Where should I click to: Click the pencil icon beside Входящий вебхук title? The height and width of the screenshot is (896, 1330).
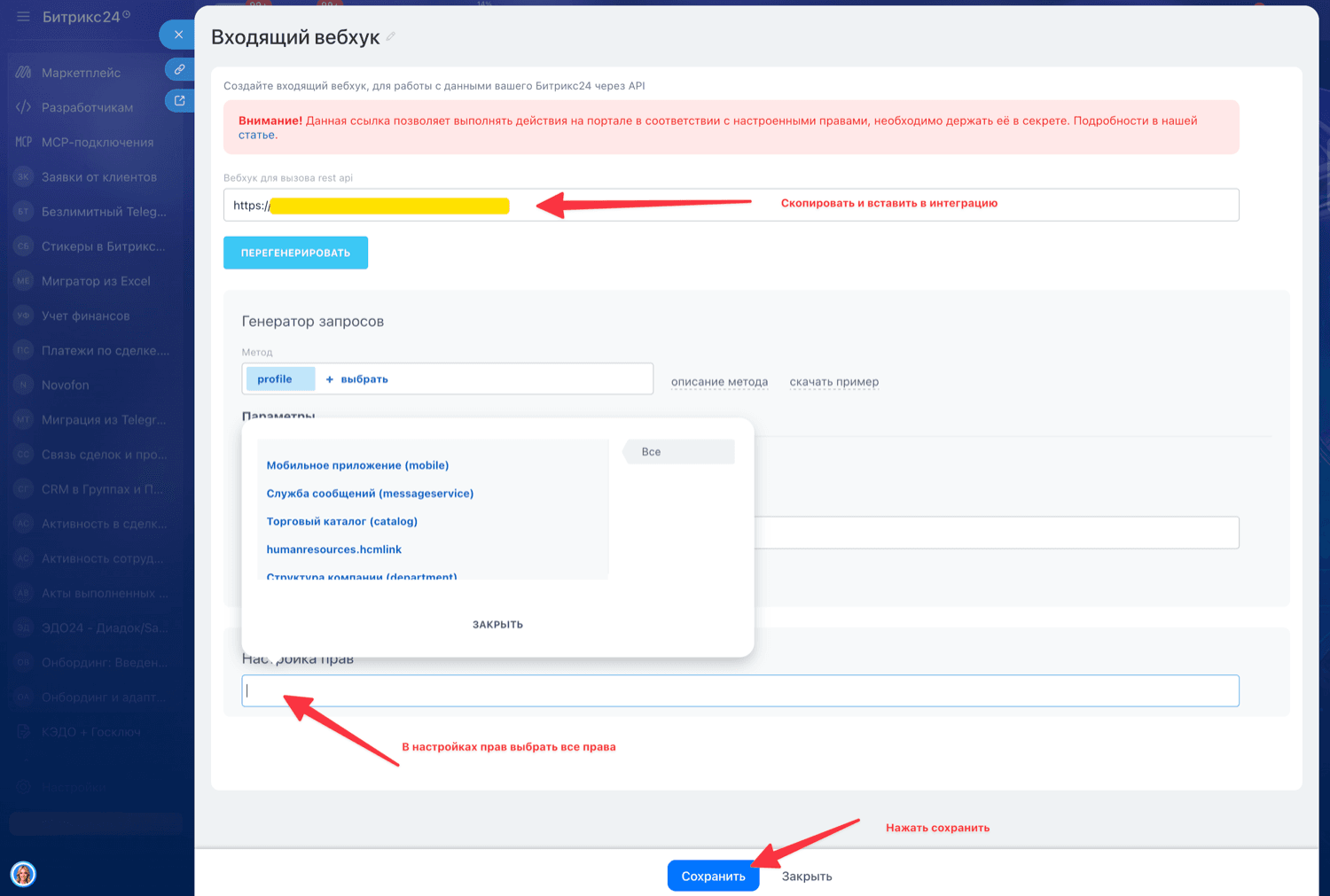click(390, 37)
